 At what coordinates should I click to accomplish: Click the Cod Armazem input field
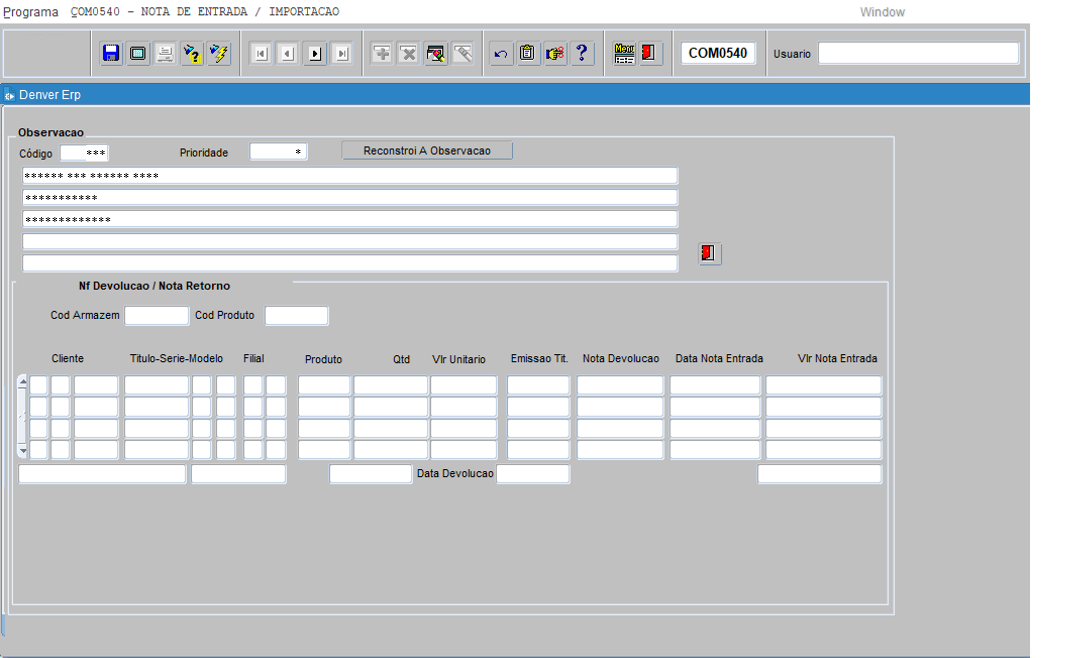click(156, 316)
